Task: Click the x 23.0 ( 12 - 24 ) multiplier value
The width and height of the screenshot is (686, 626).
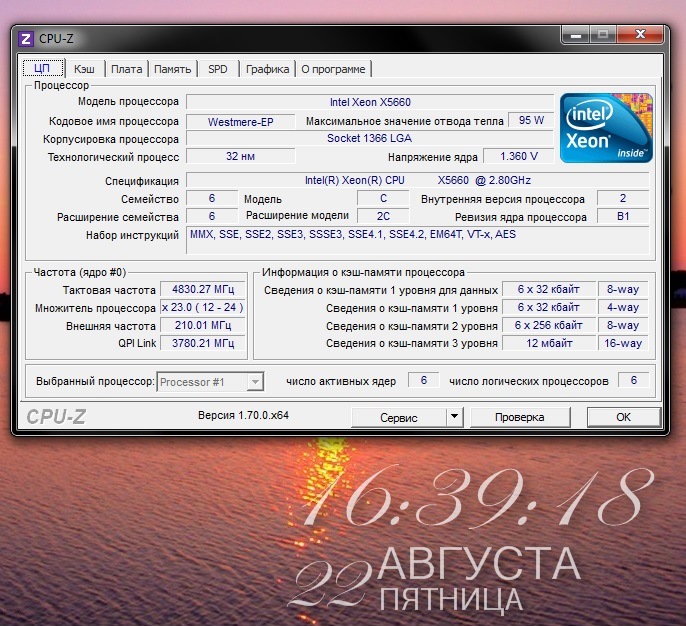Action: (x=203, y=307)
